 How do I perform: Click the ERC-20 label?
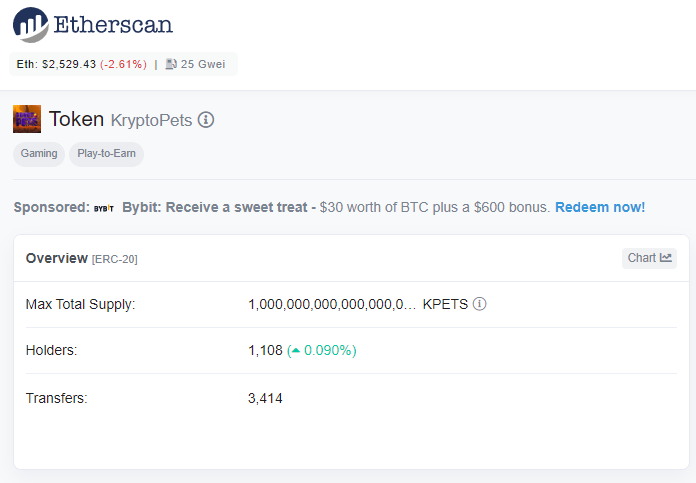click(x=115, y=259)
